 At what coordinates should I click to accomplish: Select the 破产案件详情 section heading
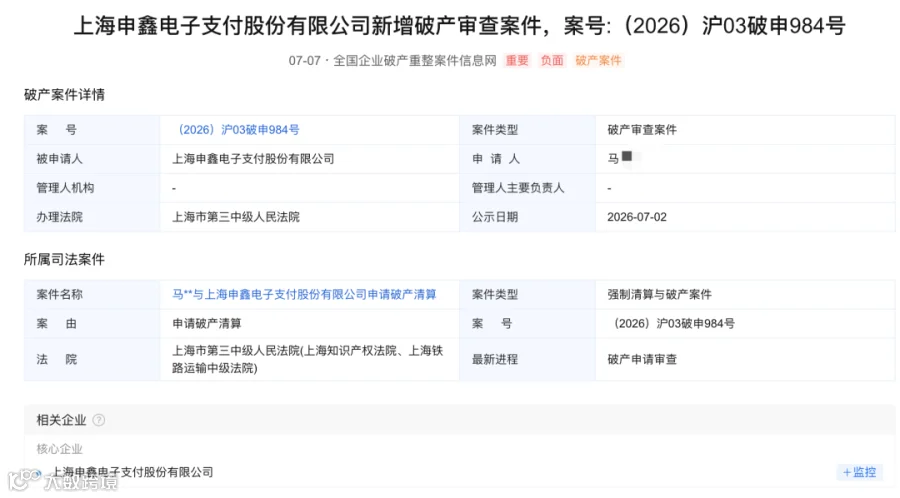64,95
